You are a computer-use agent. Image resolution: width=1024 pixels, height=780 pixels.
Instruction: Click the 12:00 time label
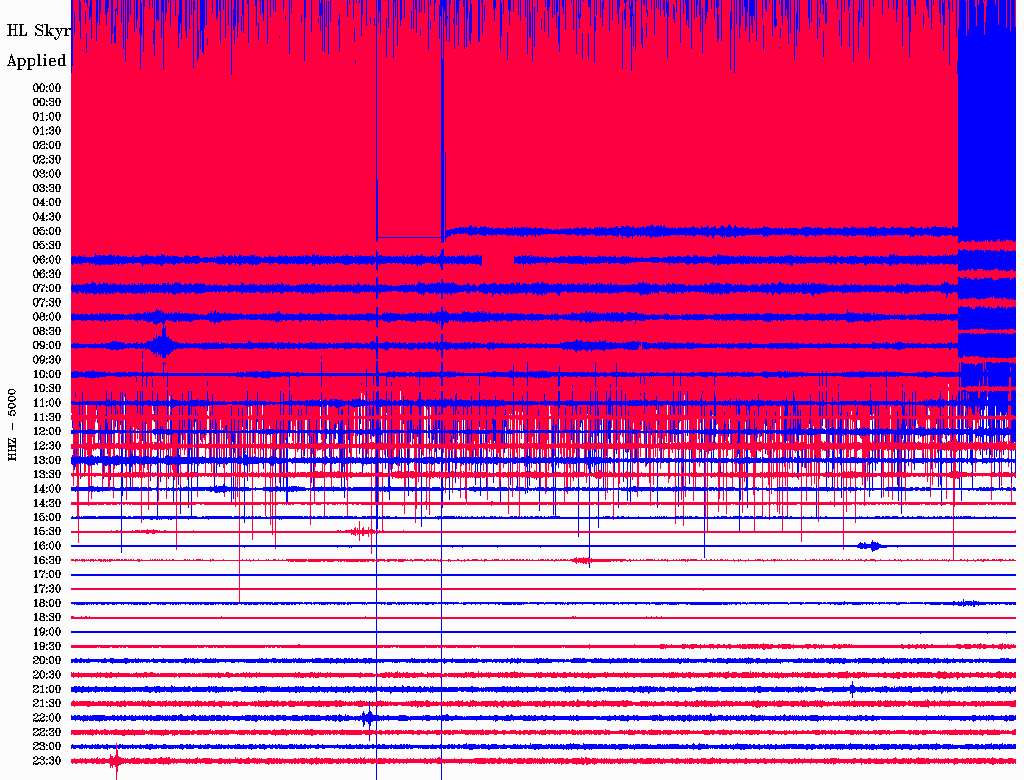click(47, 432)
